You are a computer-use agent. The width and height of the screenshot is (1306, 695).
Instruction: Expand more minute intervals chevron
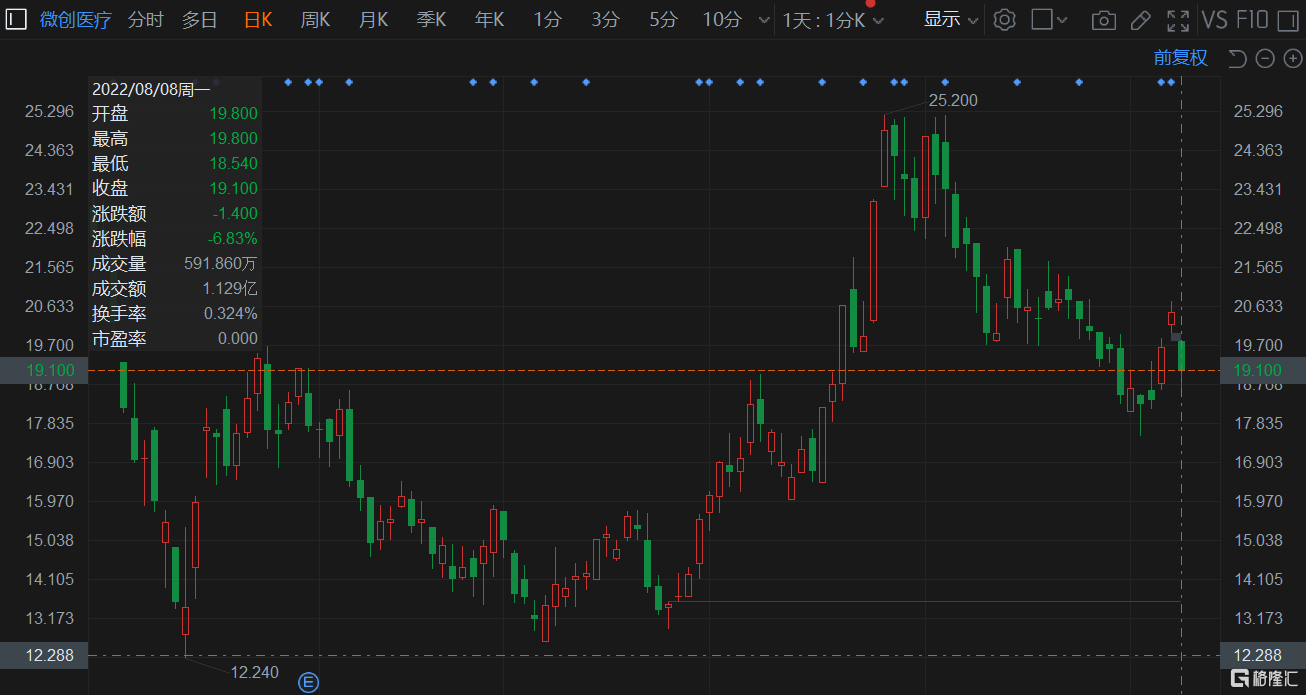pos(765,20)
